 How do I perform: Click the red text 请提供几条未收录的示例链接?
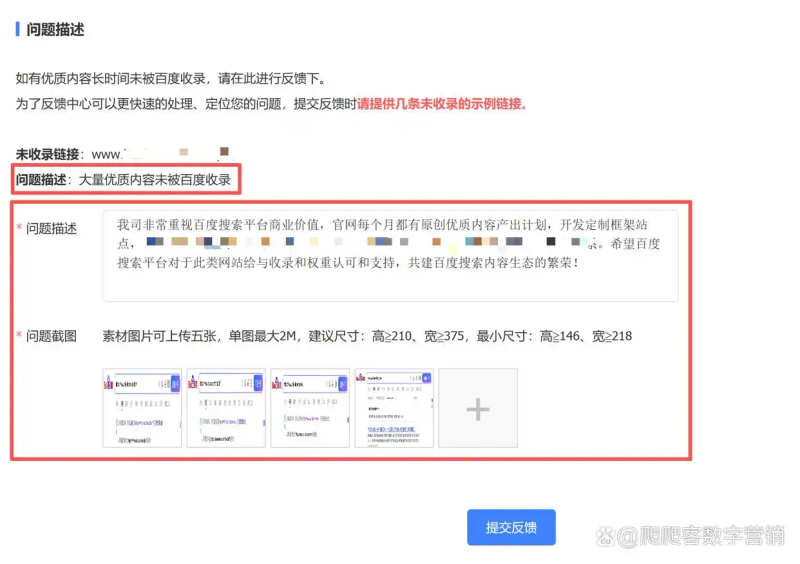pos(442,104)
